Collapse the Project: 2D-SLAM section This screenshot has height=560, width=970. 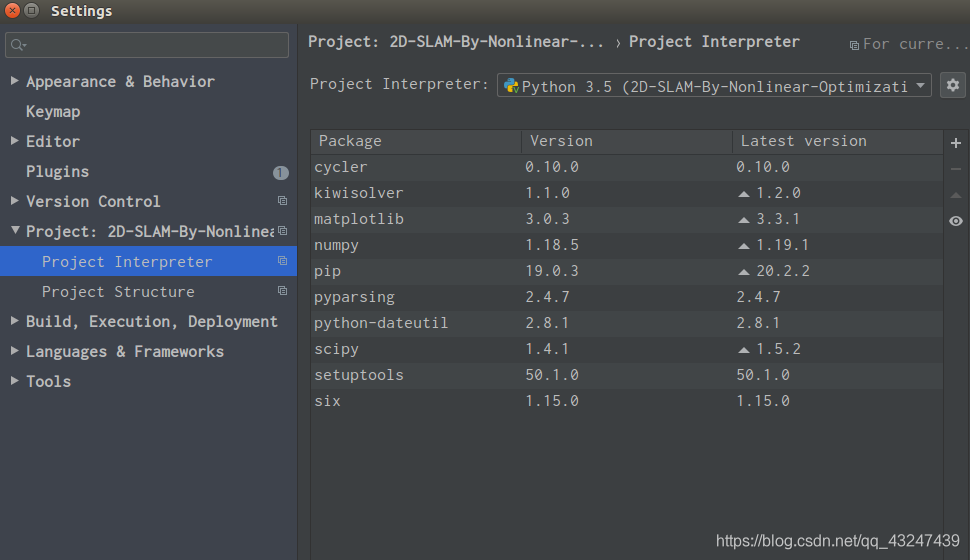pos(15,230)
